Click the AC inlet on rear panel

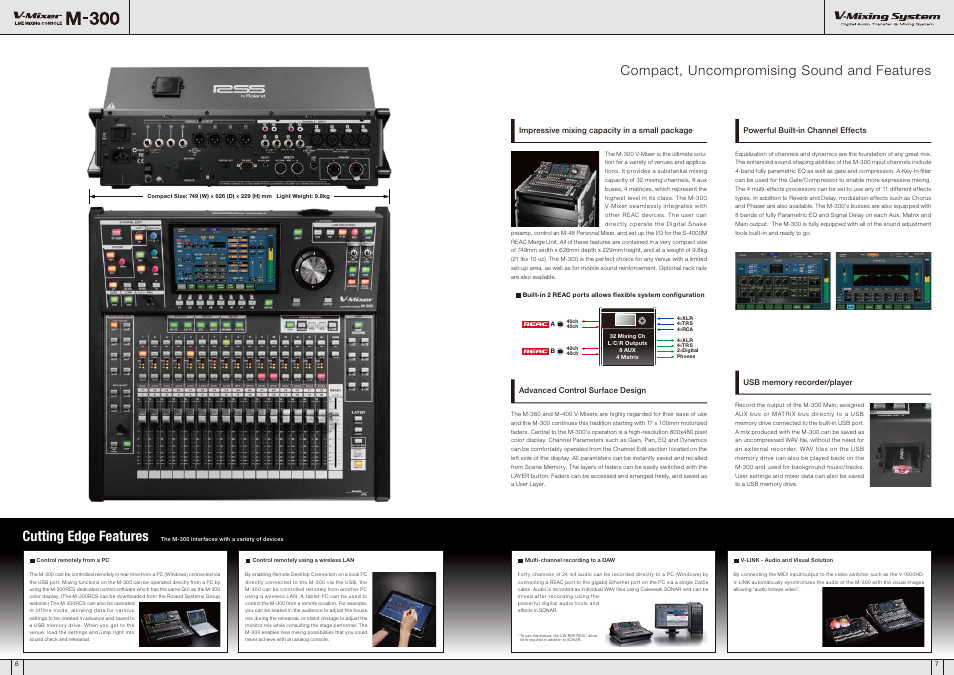pyautogui.click(x=121, y=156)
